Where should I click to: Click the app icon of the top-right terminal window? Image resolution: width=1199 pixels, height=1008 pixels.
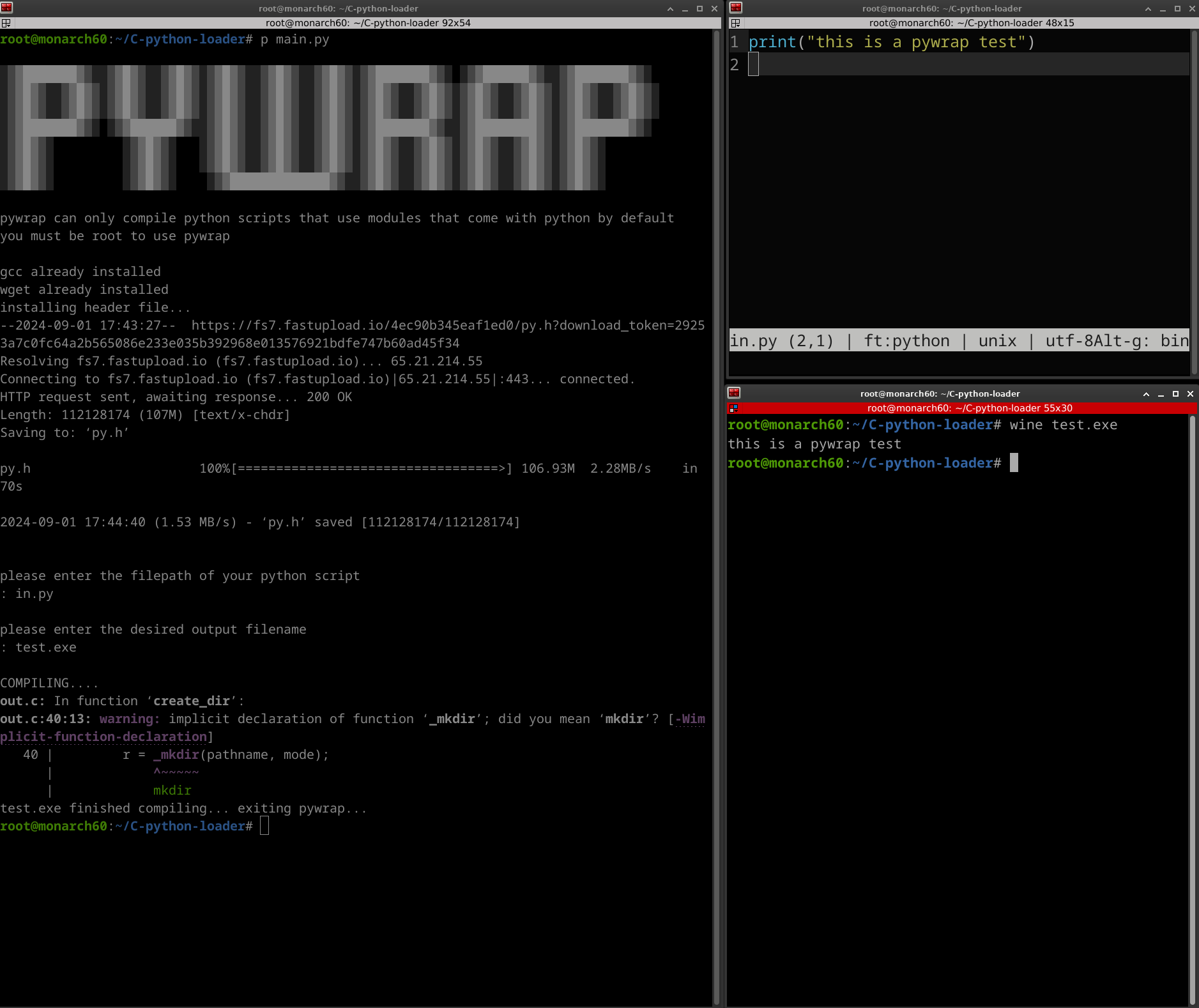(736, 8)
